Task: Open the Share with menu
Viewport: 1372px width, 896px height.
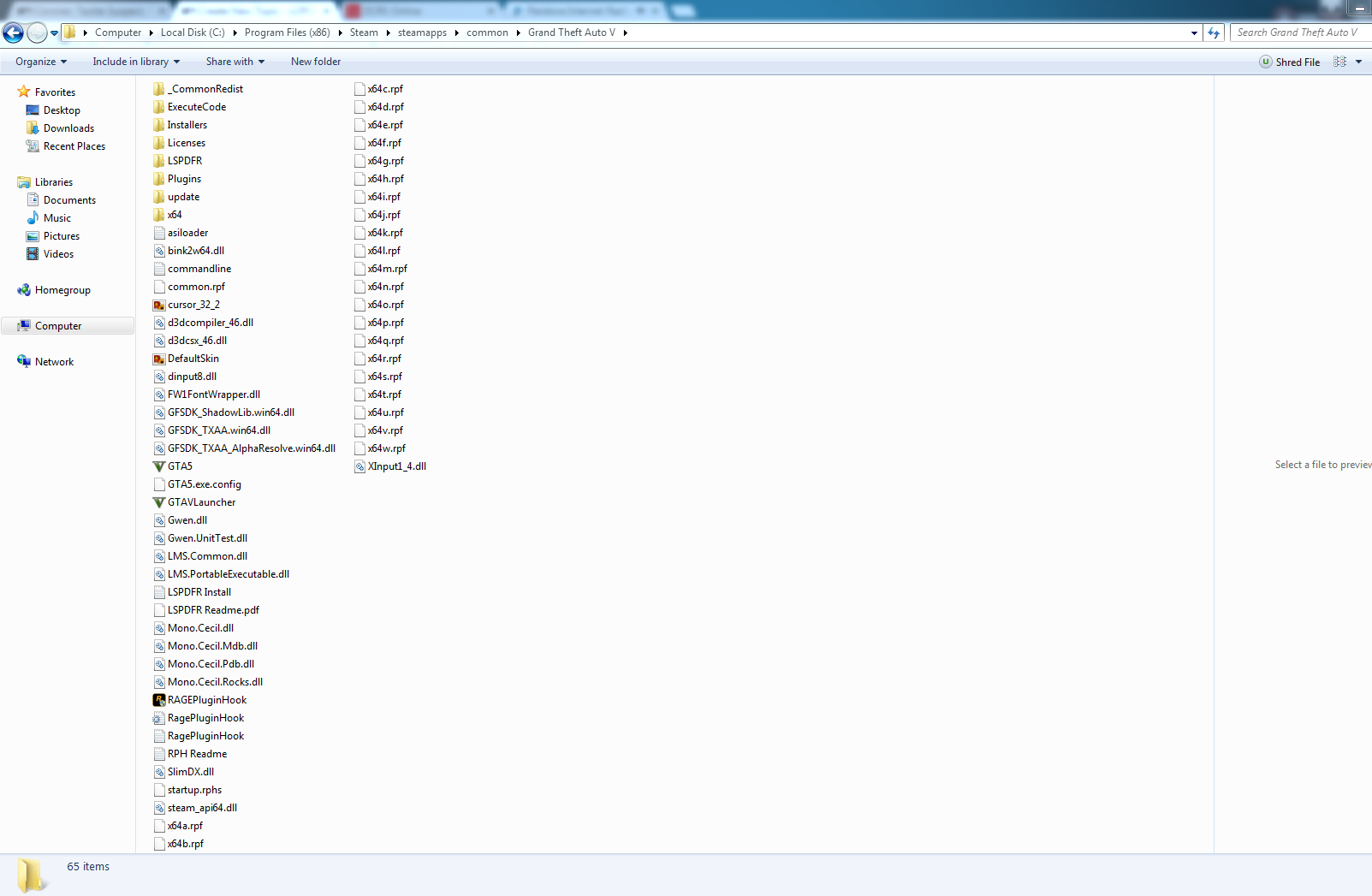Action: pos(235,62)
